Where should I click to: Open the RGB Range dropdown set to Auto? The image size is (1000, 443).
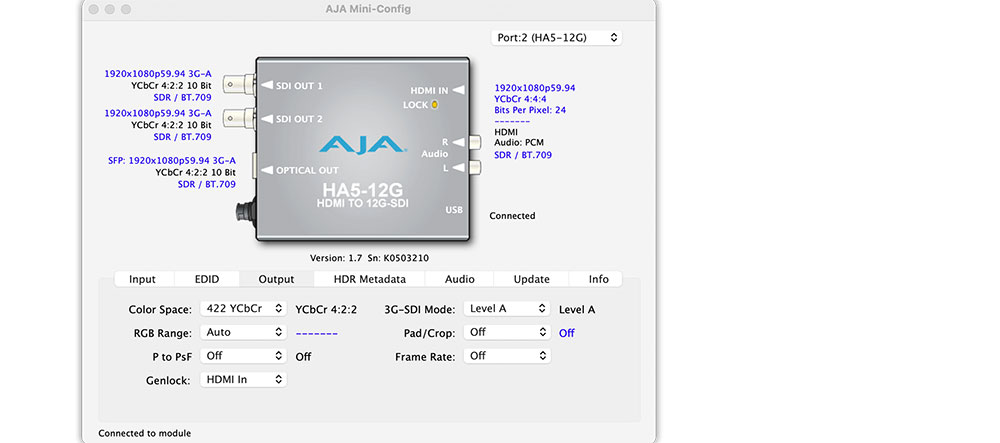coord(243,332)
